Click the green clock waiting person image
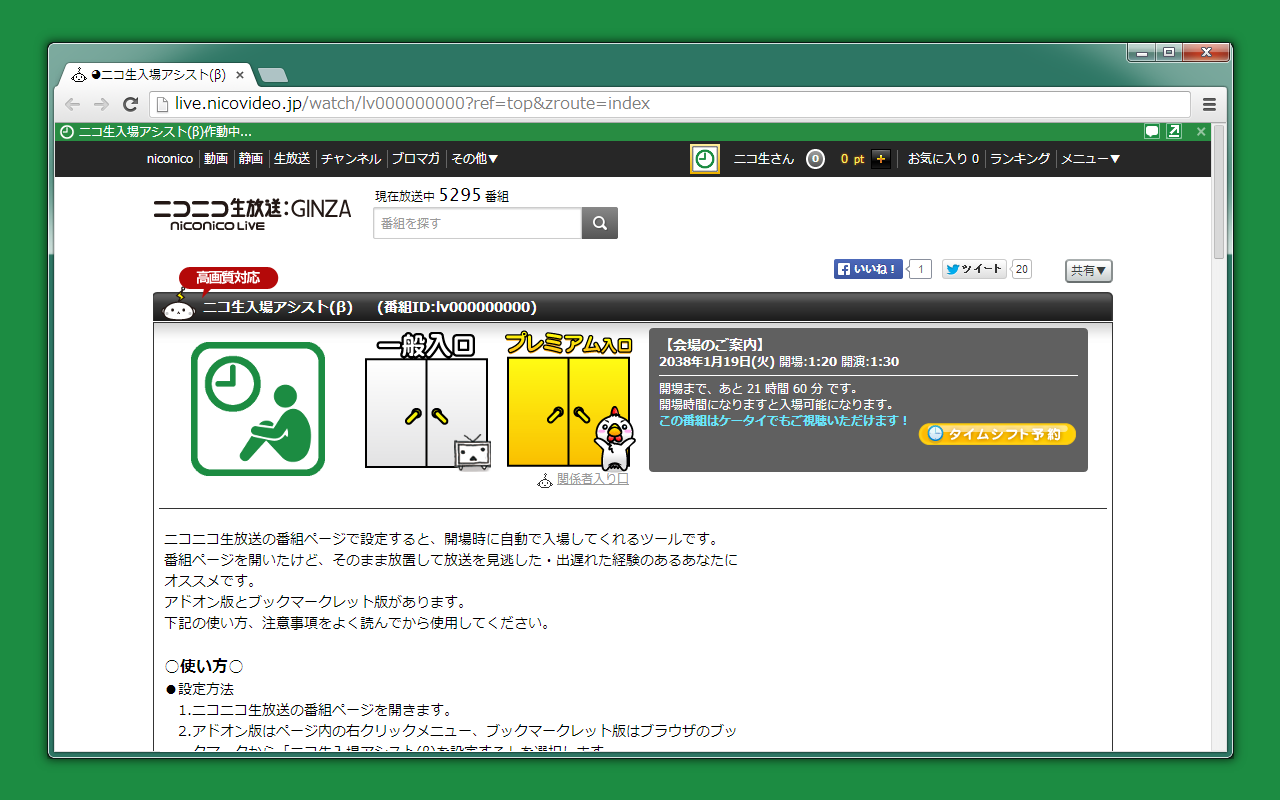 pyautogui.click(x=258, y=409)
